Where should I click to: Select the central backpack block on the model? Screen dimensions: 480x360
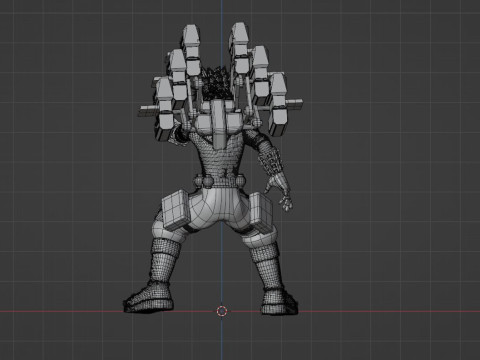click(218, 124)
